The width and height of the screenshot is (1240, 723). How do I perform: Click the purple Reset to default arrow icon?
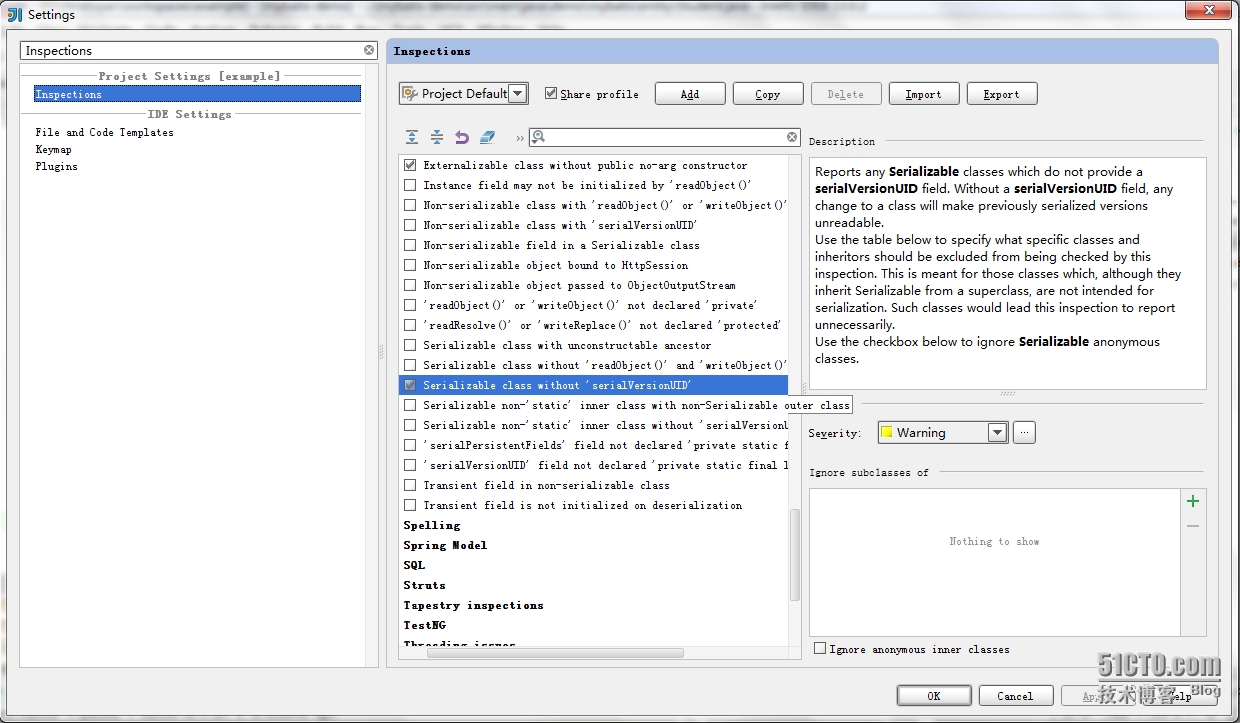pyautogui.click(x=462, y=138)
